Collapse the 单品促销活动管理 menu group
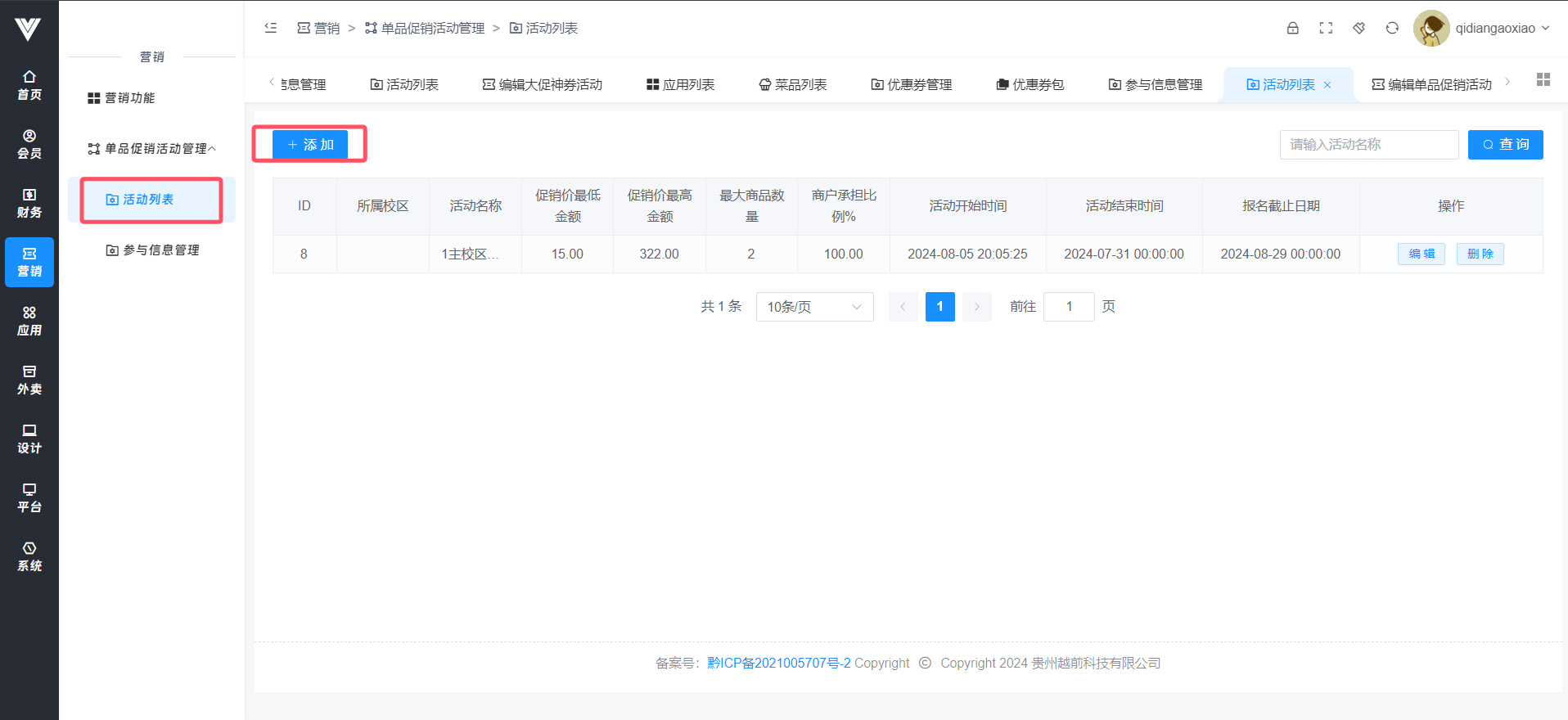1568x720 pixels. (x=152, y=148)
